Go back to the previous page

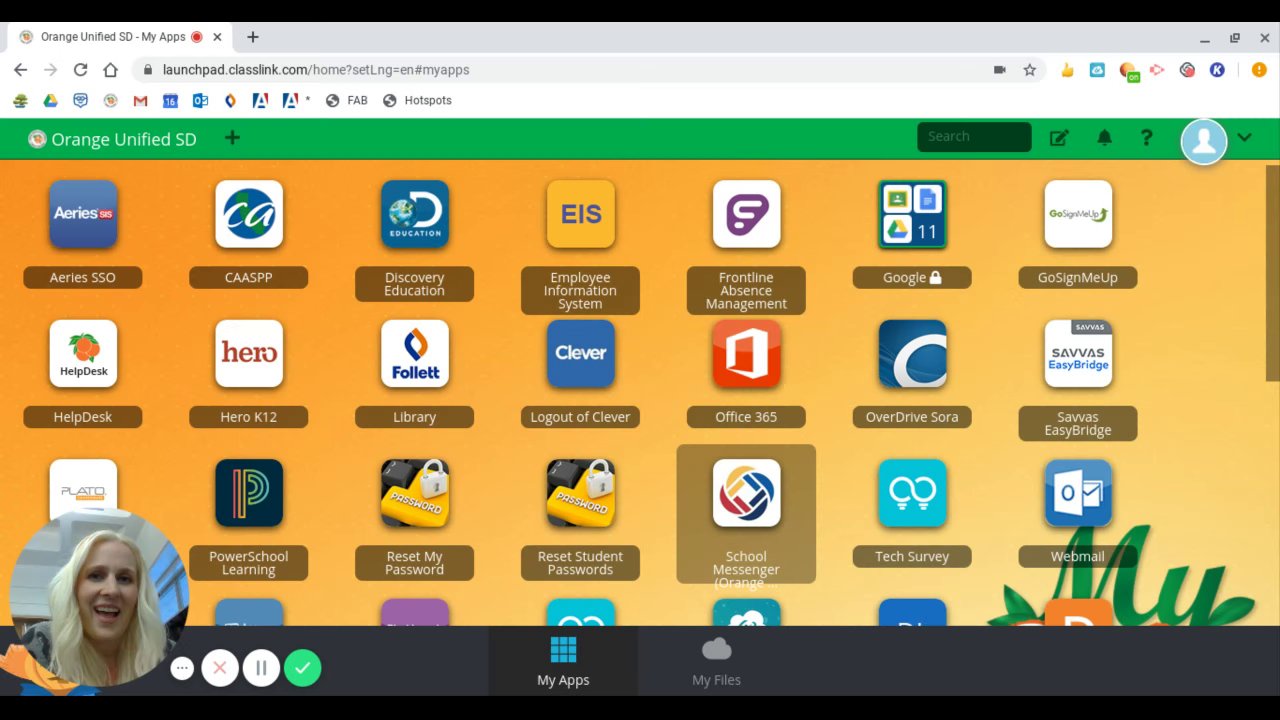pos(20,70)
